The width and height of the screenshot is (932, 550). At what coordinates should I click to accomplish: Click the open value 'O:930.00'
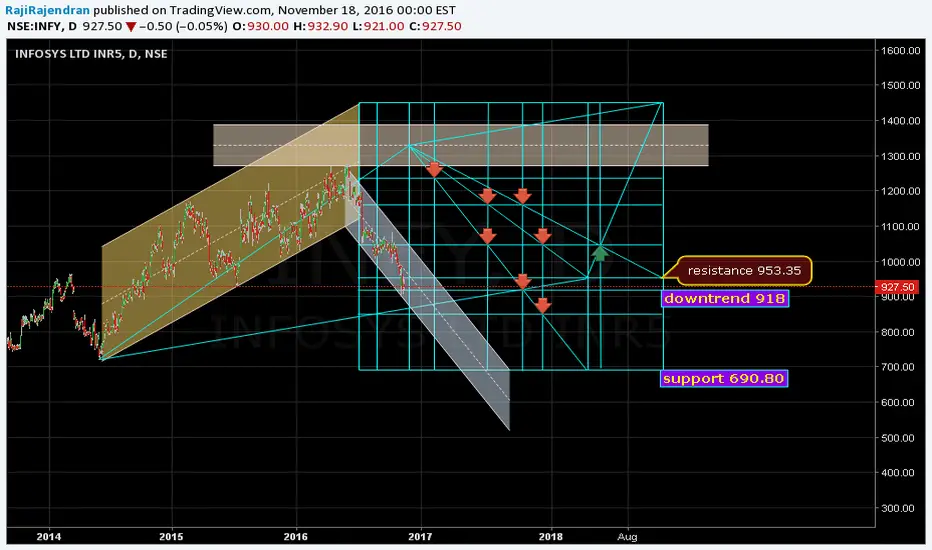pyautogui.click(x=260, y=27)
